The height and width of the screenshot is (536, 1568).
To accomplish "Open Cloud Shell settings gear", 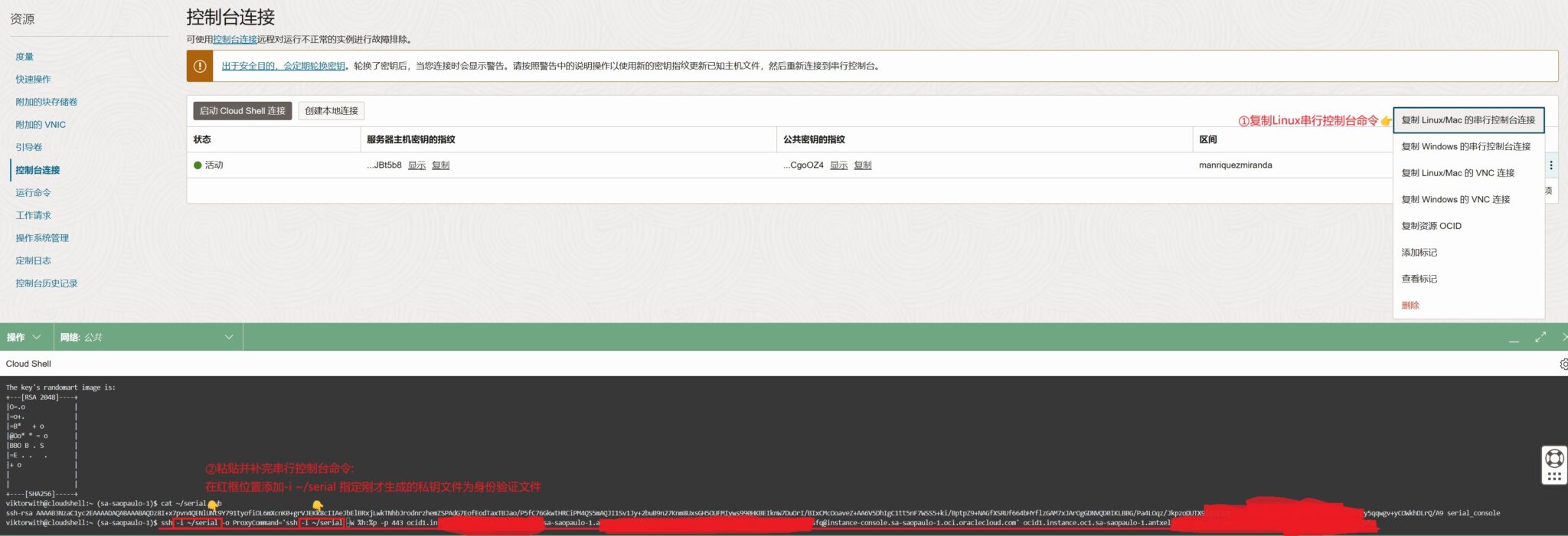I will [1563, 364].
